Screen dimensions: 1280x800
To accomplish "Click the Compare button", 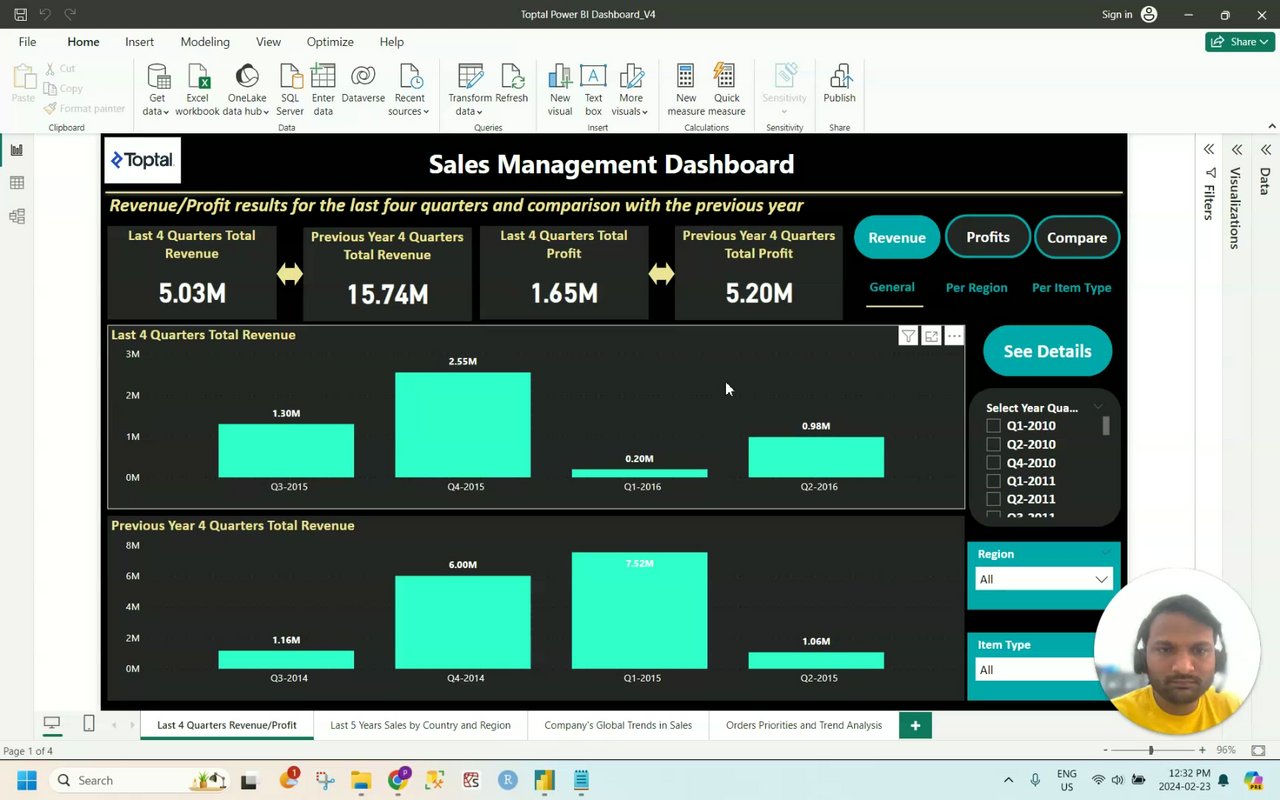I will pos(1077,238).
